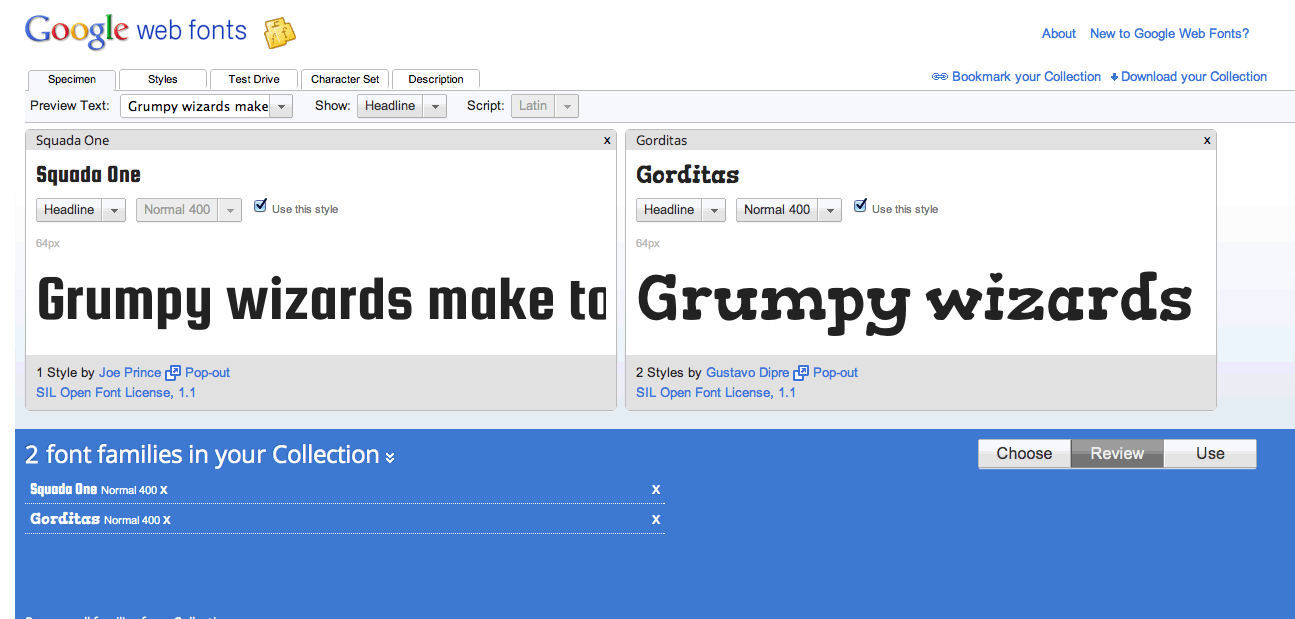Close the Squada One specimen card
This screenshot has width=1295, height=619.
tap(607, 140)
